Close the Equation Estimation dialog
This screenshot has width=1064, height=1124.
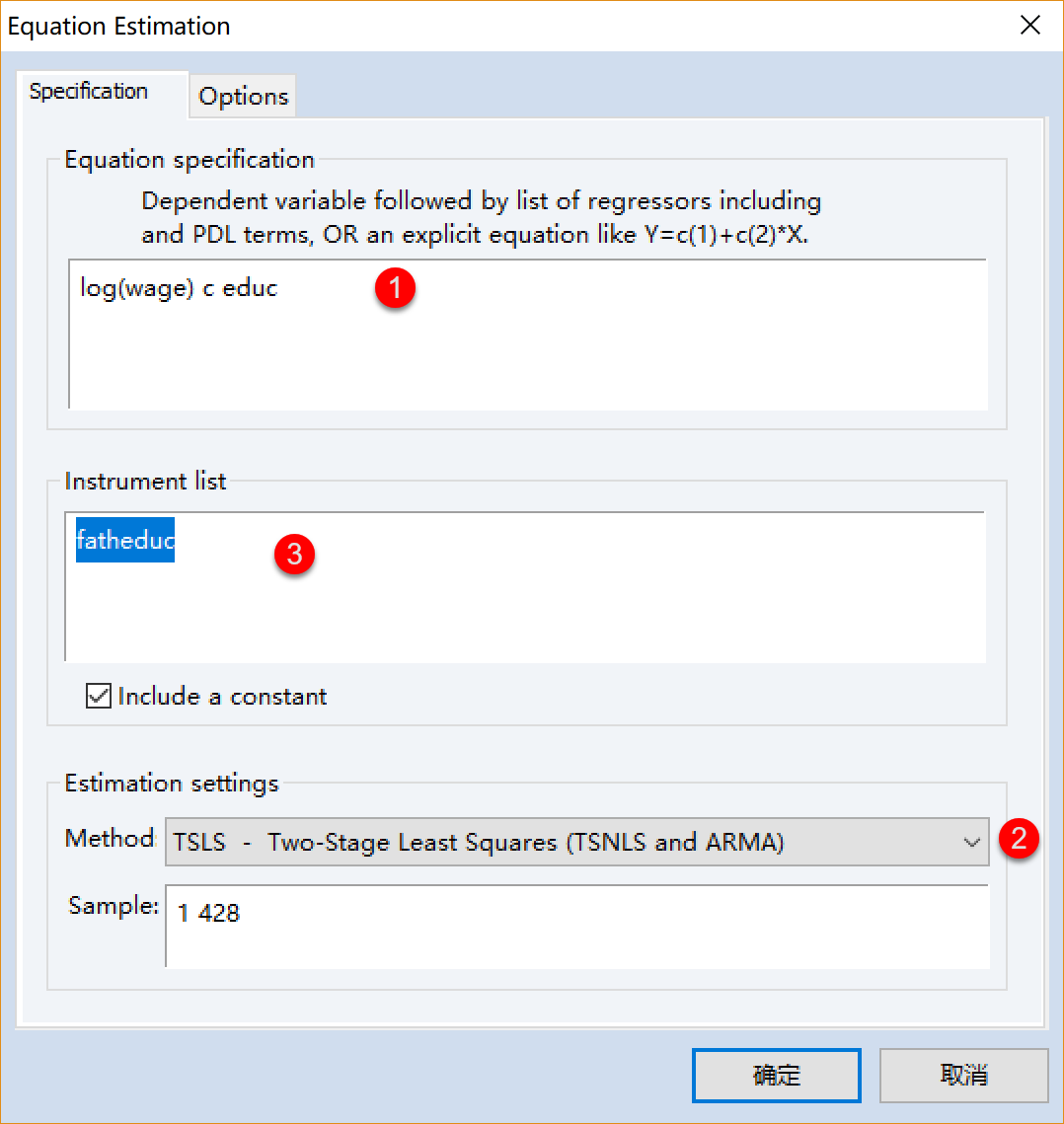1029,26
